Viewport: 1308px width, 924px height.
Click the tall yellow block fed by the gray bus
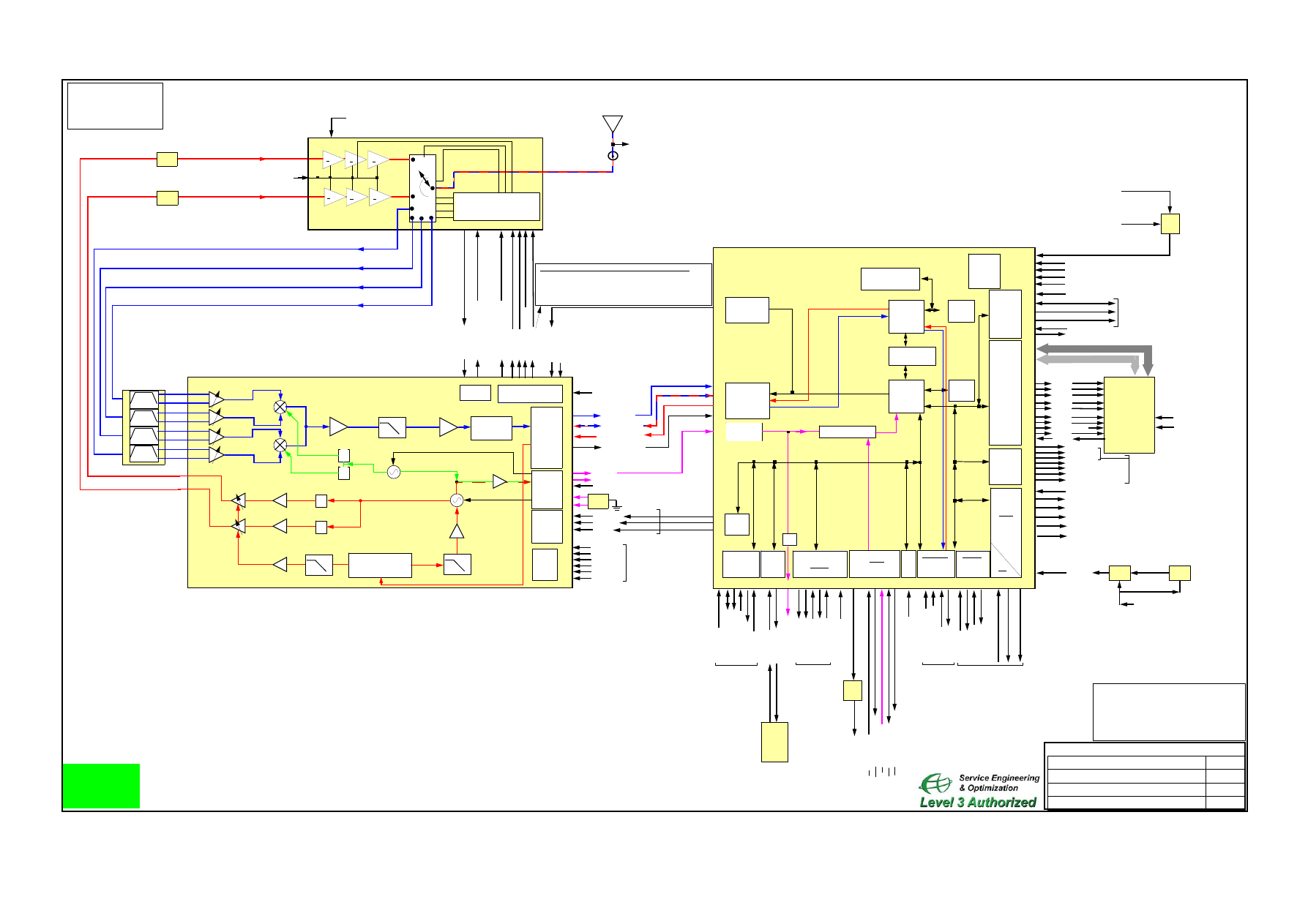point(1129,415)
